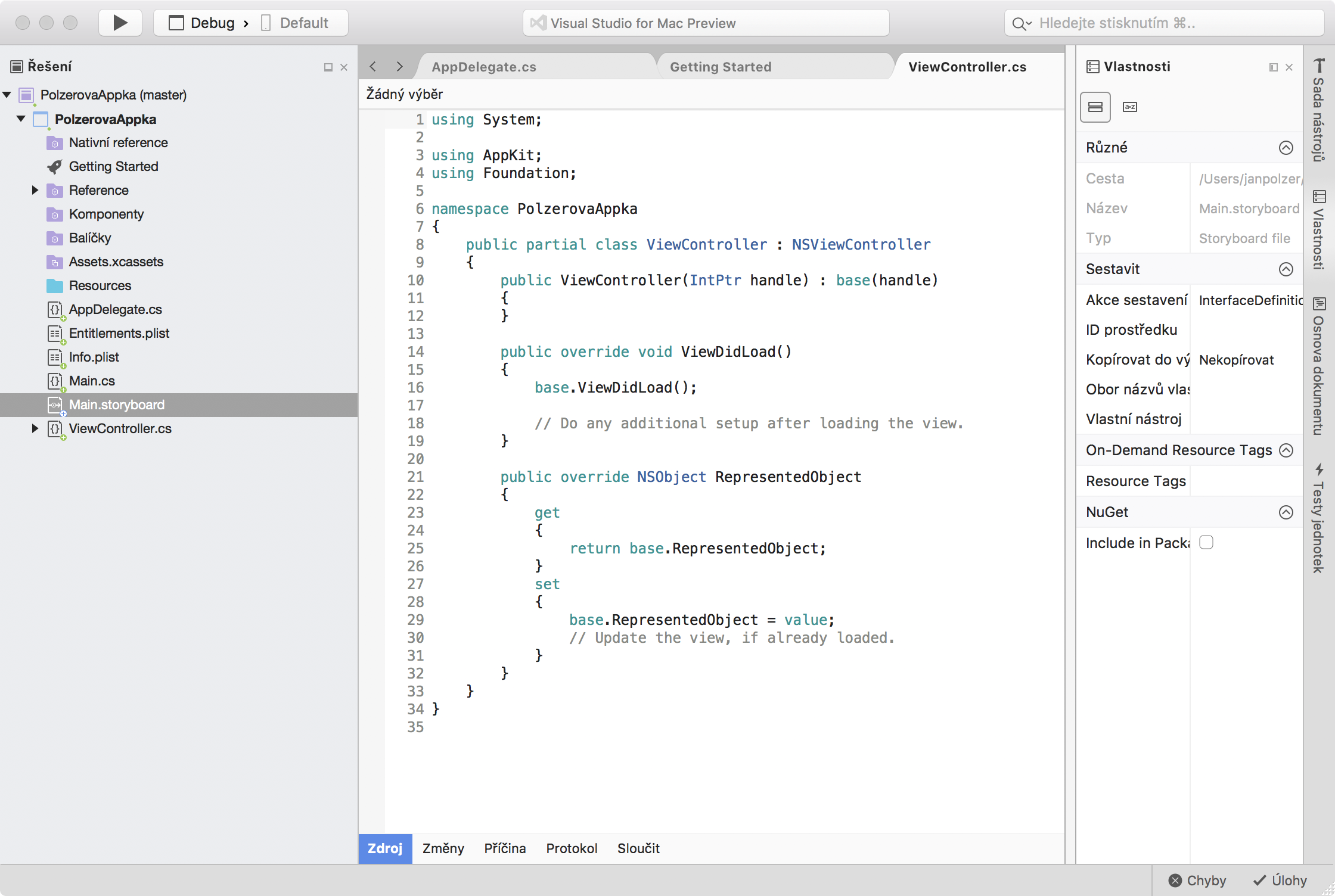Select the Nativní reference folder icon
The image size is (1335, 896).
pos(54,143)
